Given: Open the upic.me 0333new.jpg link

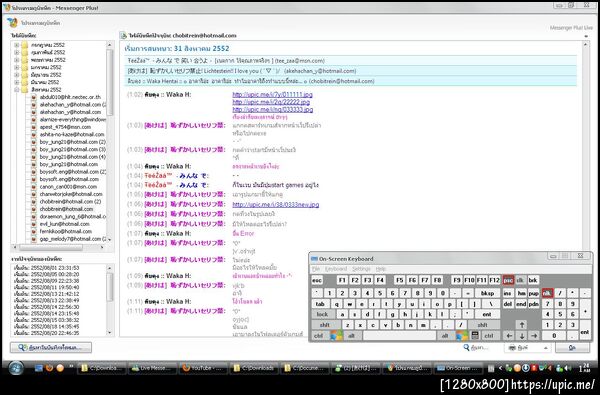Looking at the screenshot, I should [276, 205].
